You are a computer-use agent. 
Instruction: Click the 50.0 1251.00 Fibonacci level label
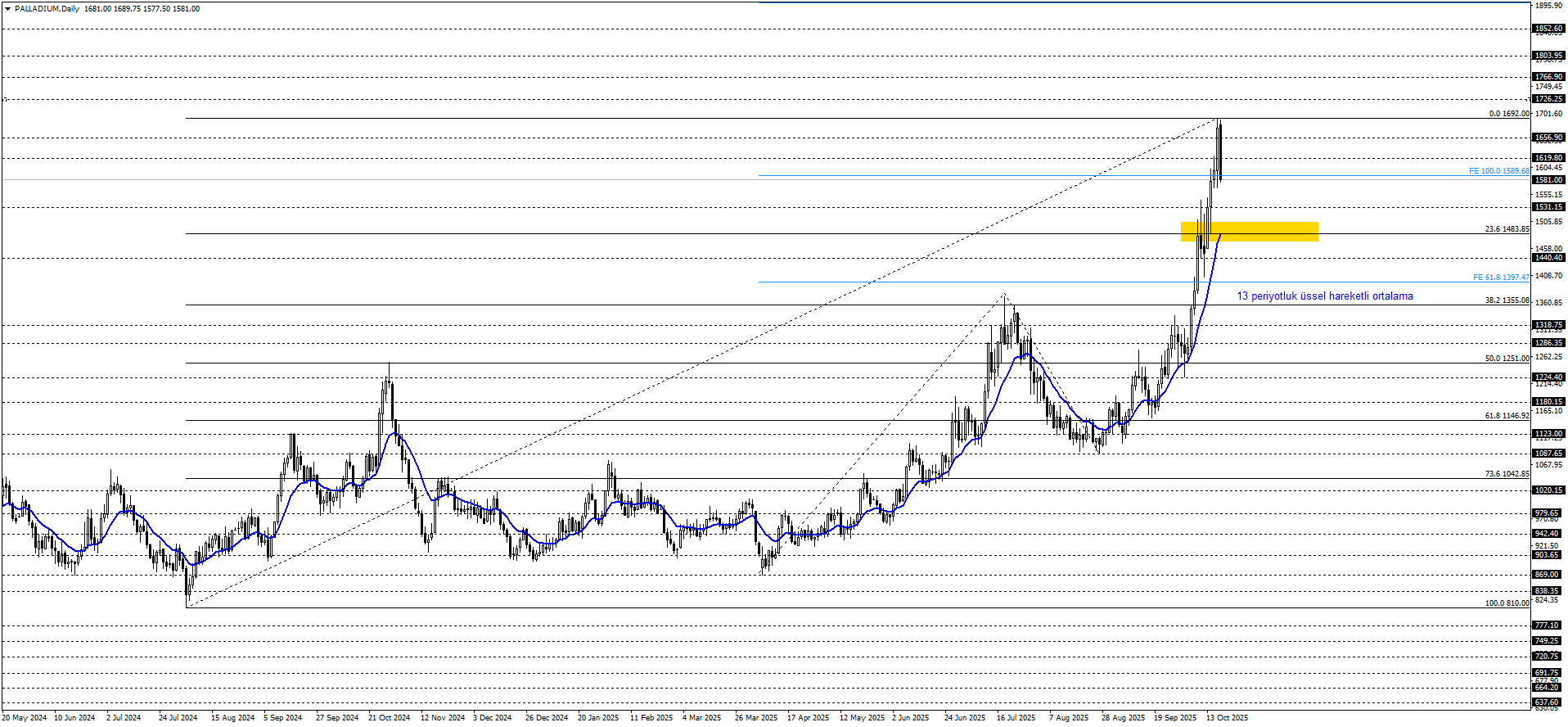(x=1507, y=359)
